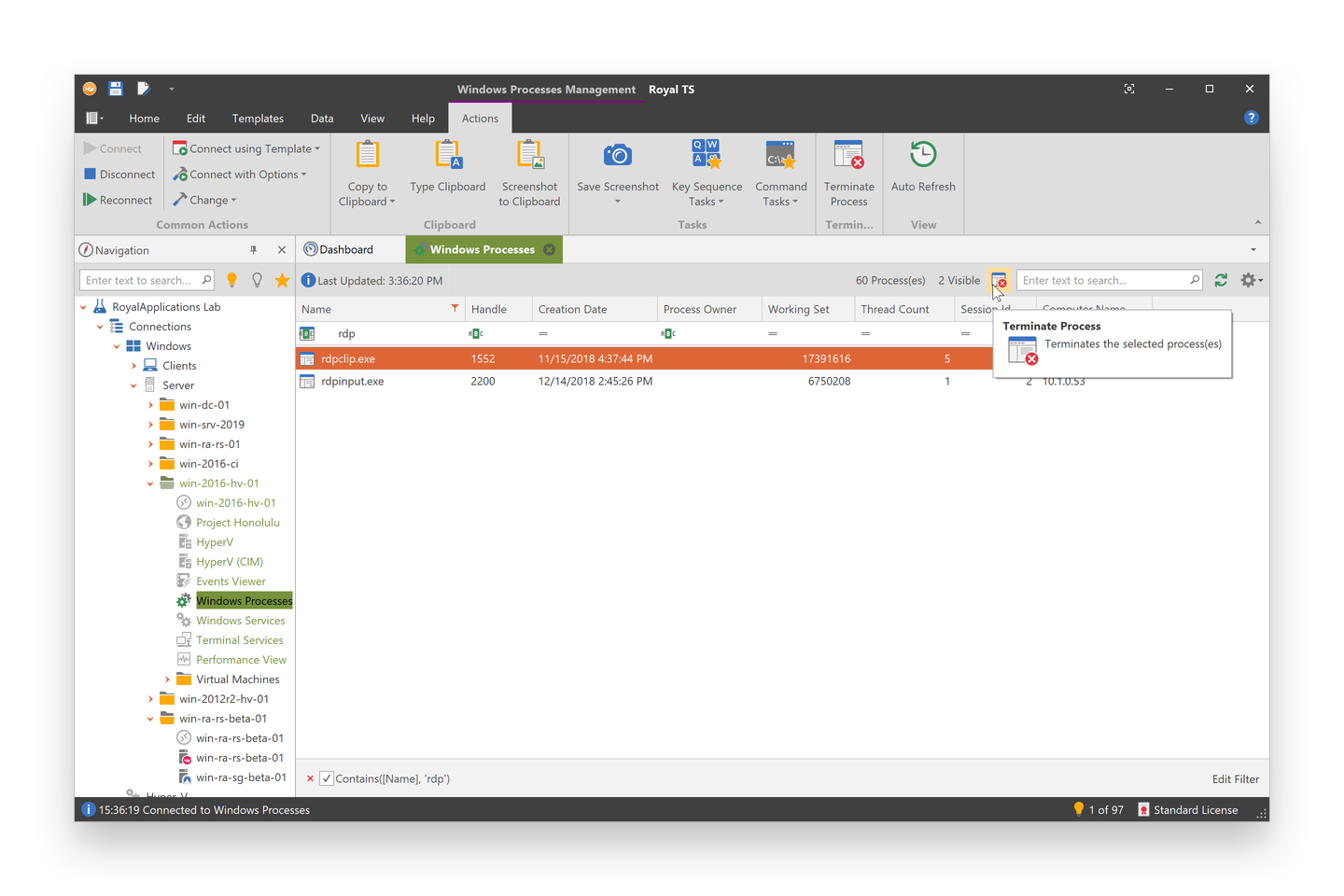Switch to the Dashboard tab
Image resolution: width=1344 pixels, height=896 pixels.
(345, 249)
